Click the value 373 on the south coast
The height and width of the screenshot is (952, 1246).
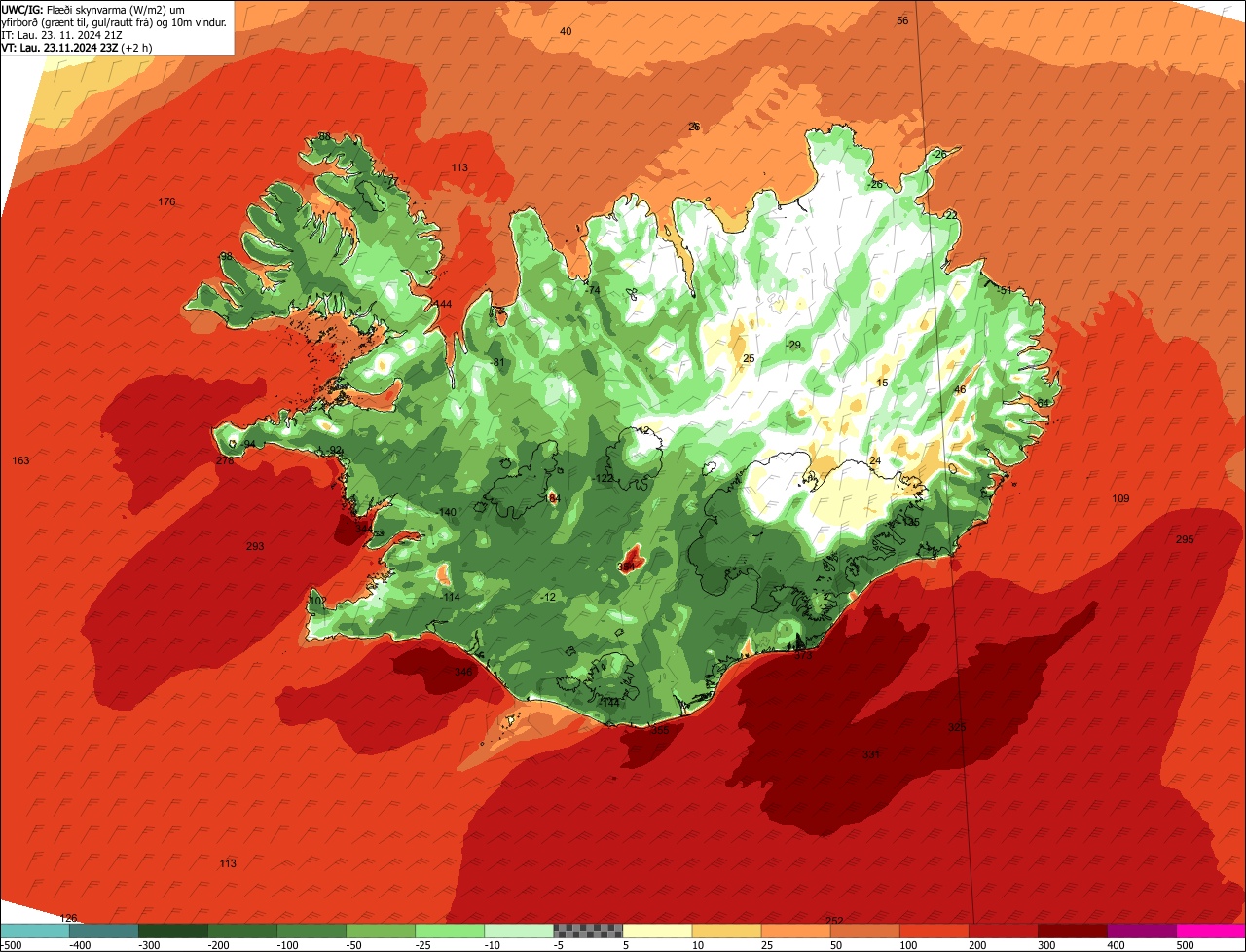tap(803, 656)
